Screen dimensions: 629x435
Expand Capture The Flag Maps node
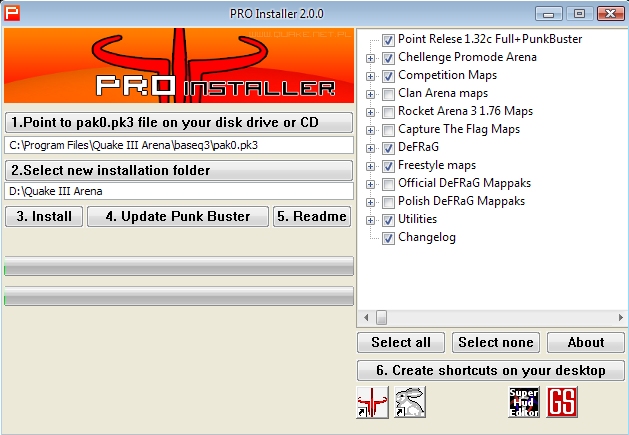click(370, 130)
